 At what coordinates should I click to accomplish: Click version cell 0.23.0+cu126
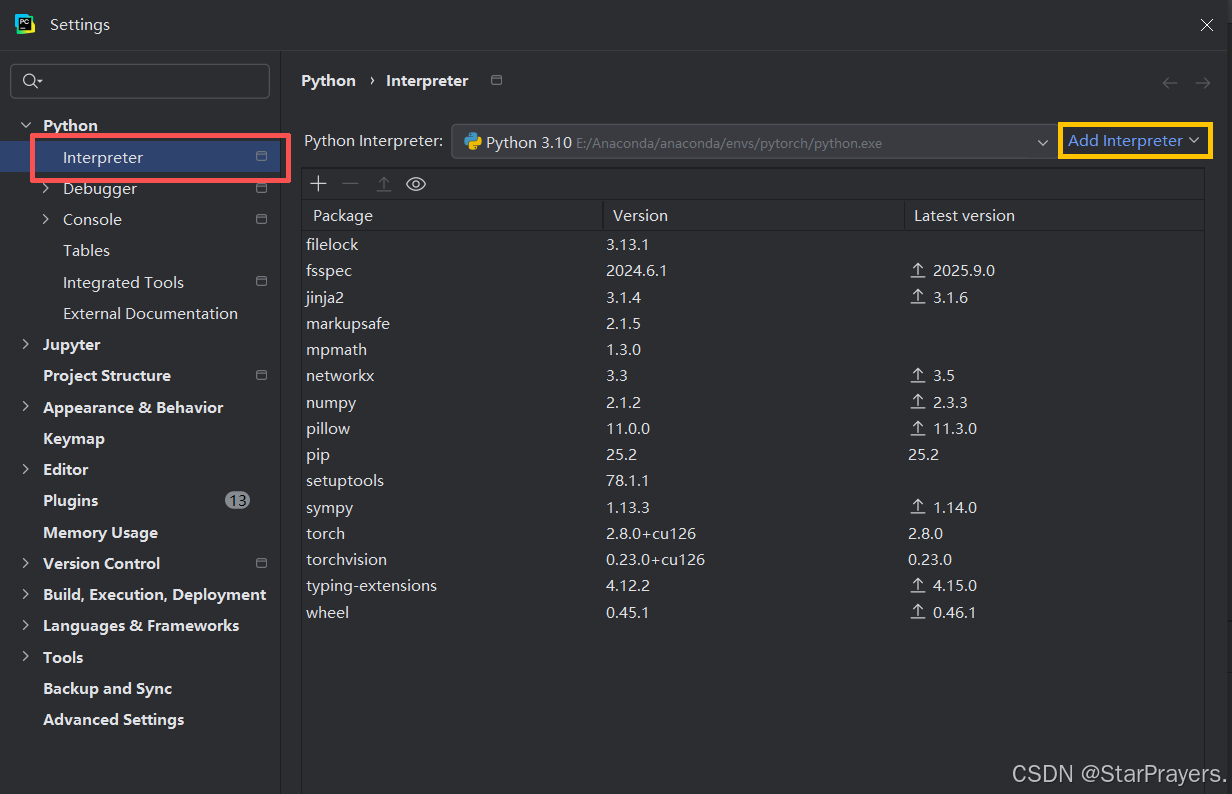655,560
